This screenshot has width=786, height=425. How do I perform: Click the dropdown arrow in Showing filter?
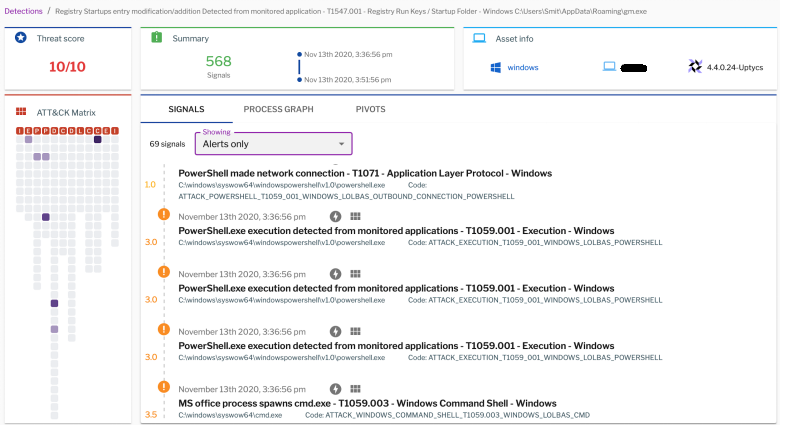341,144
